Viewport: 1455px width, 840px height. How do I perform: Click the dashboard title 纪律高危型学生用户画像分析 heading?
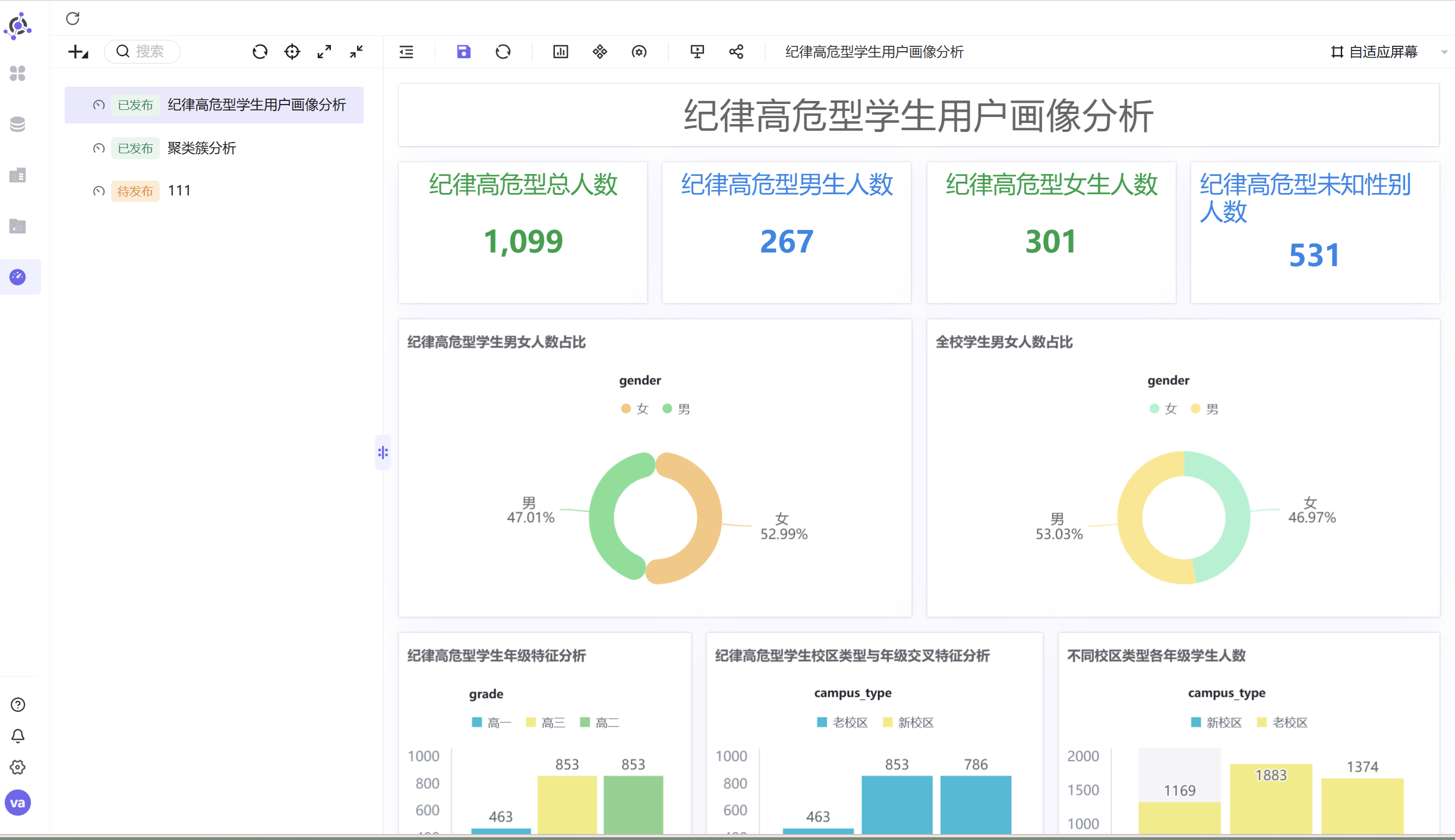(x=918, y=116)
